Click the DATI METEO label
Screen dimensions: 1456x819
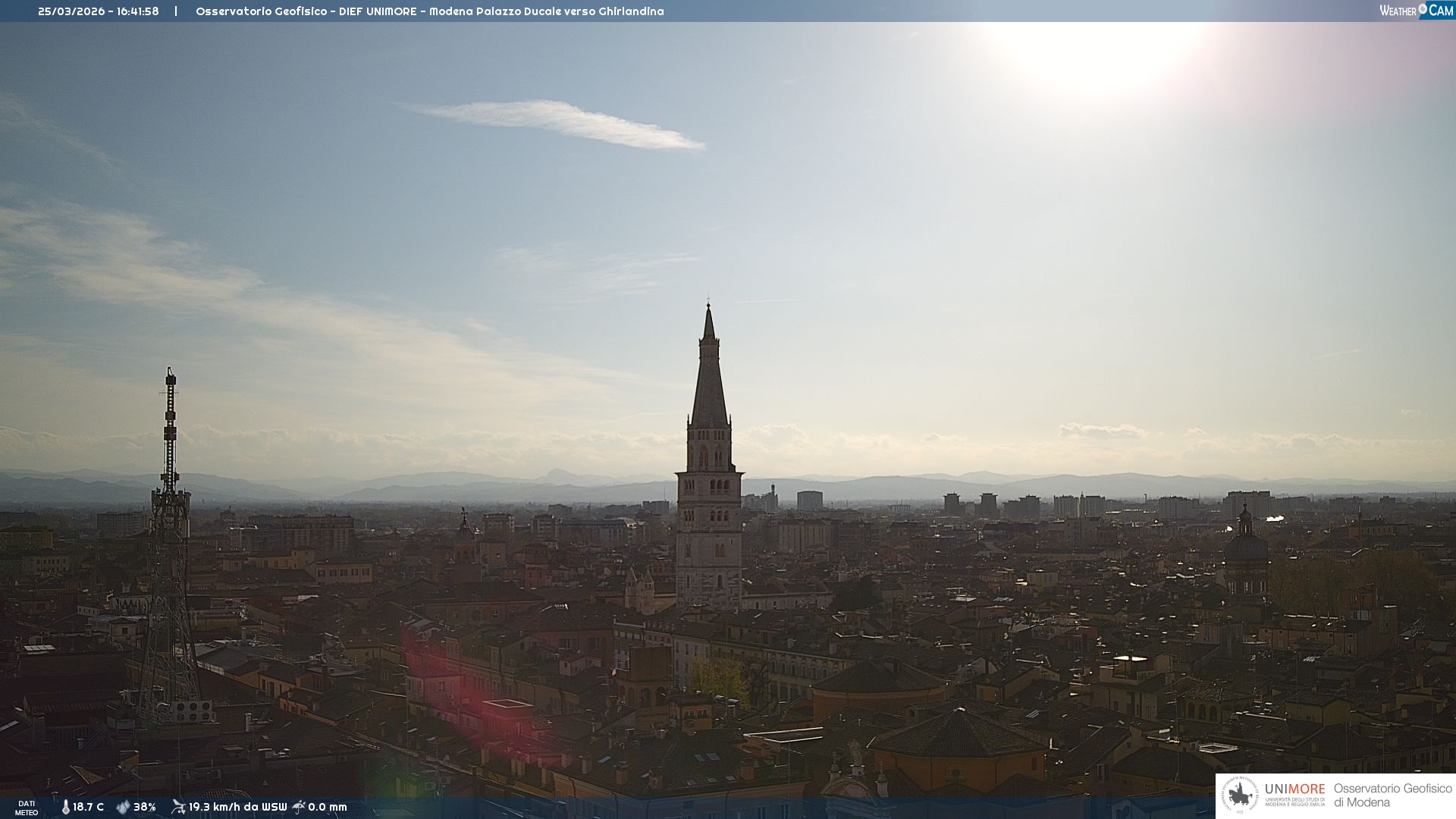27,808
